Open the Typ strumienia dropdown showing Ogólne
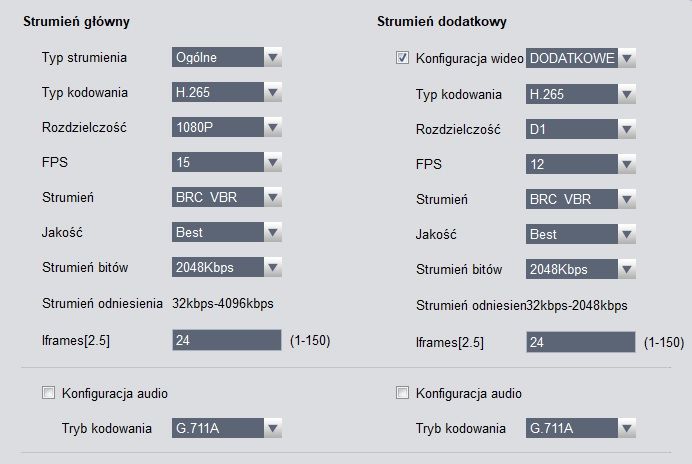 (226, 57)
